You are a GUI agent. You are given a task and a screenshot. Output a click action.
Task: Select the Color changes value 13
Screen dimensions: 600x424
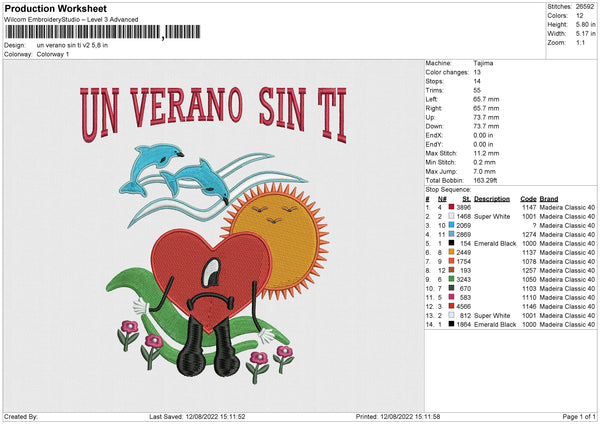[x=477, y=72]
